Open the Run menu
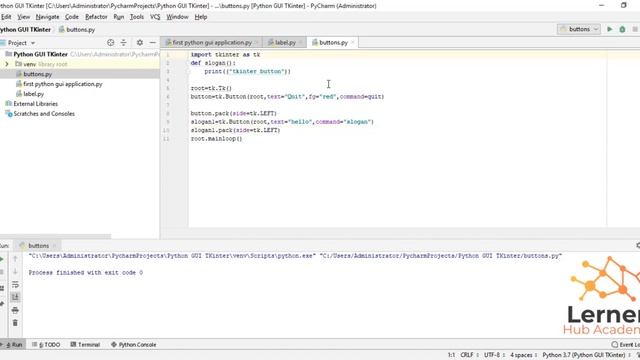The height and width of the screenshot is (360, 640). click(x=118, y=17)
